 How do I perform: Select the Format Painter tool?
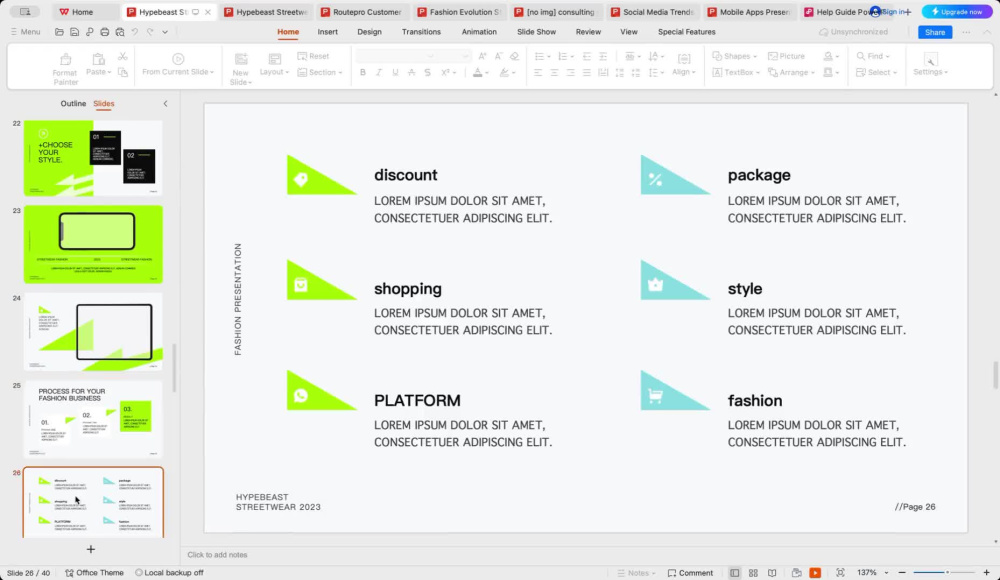tap(65, 69)
